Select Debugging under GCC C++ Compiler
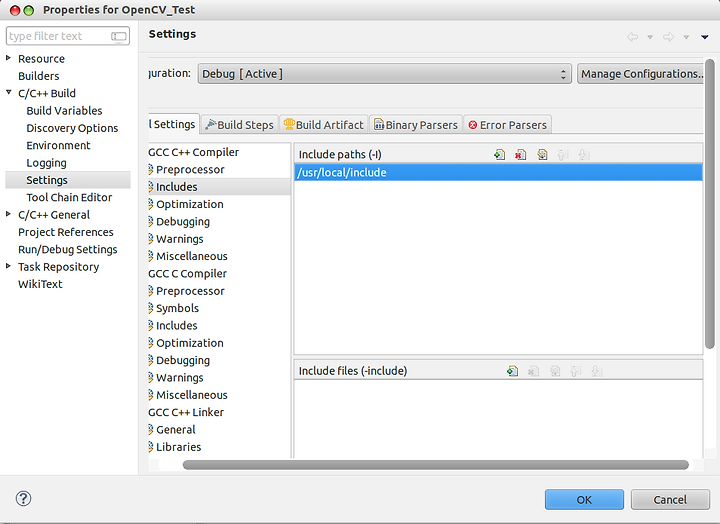Screen dimensions: 720x524 point(183,222)
